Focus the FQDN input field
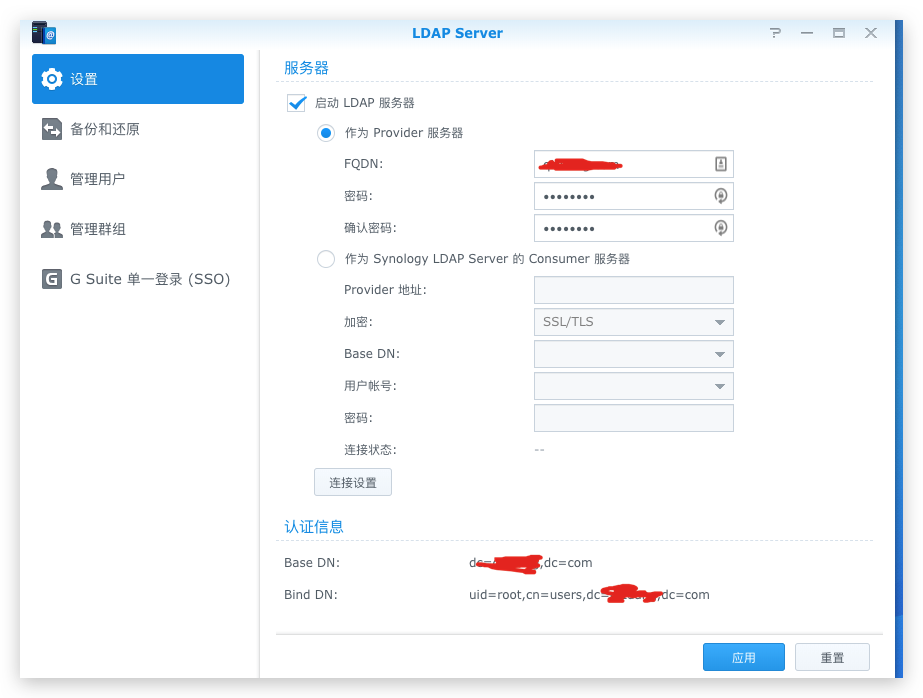The height and width of the screenshot is (698, 923). pos(634,164)
